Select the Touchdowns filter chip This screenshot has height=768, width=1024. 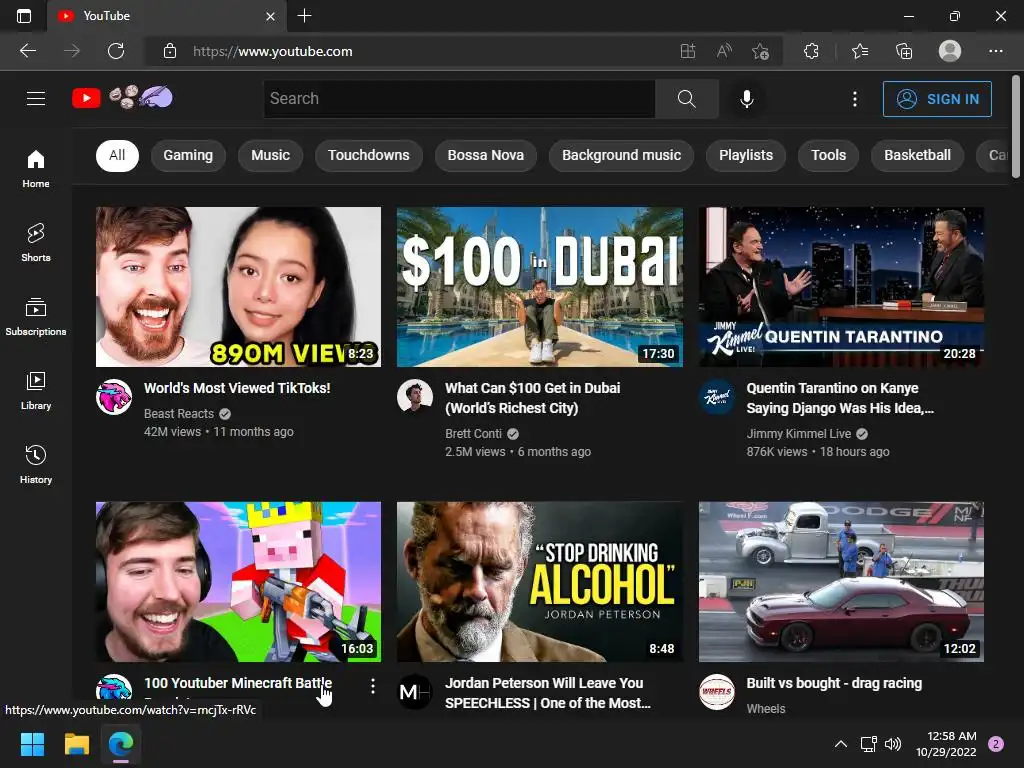(368, 155)
